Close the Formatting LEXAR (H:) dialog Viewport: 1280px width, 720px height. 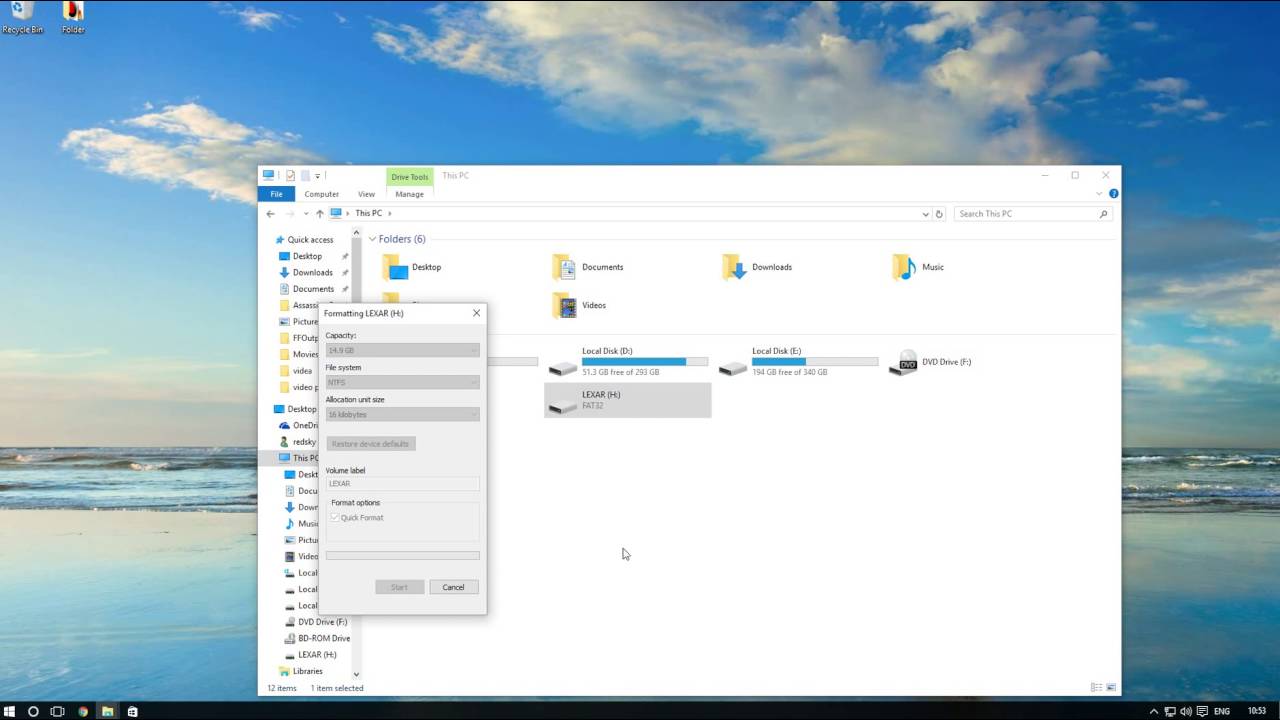click(x=476, y=313)
